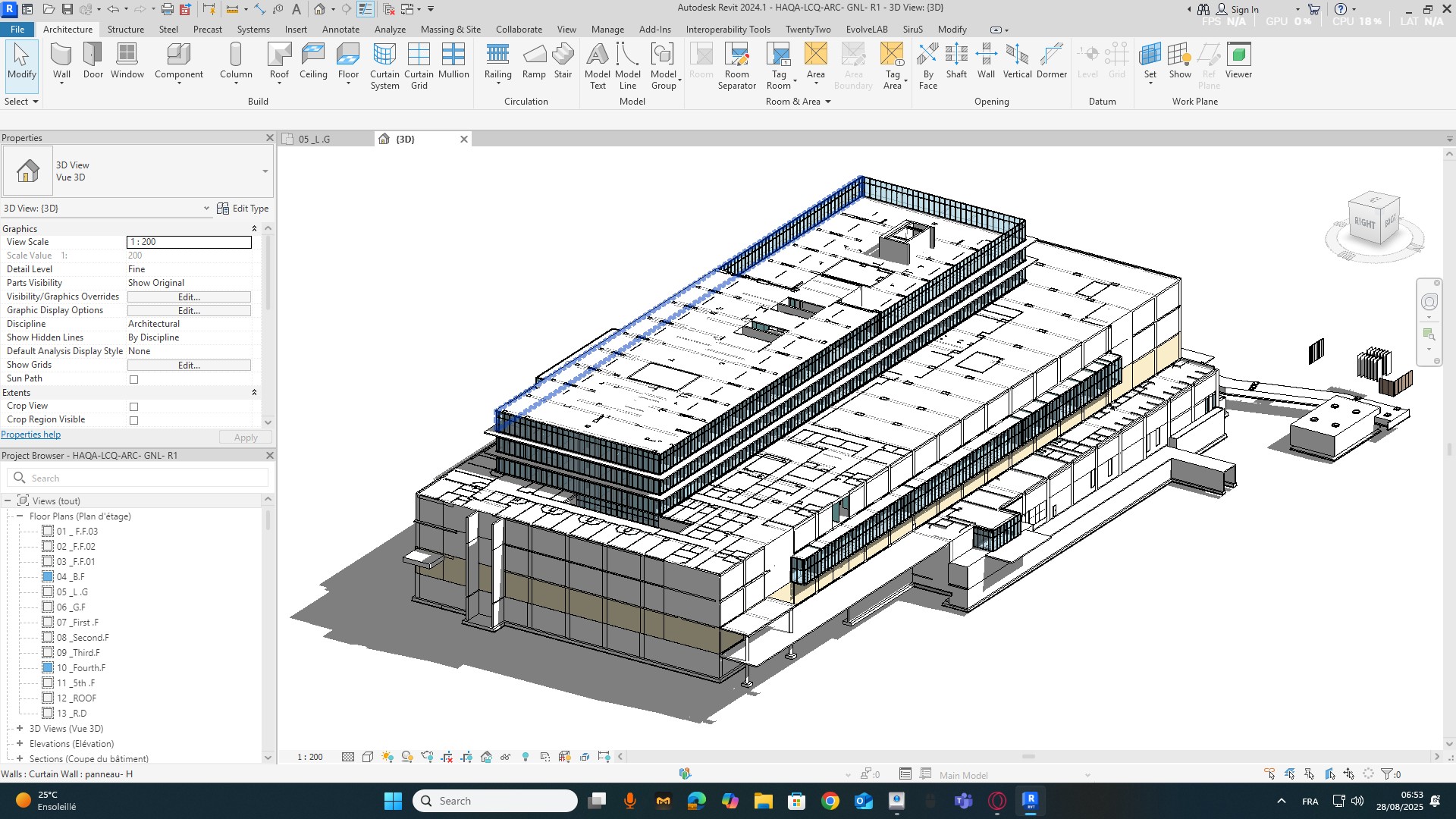1456x819 pixels.
Task: Select the Stair tool
Action: coord(563,61)
